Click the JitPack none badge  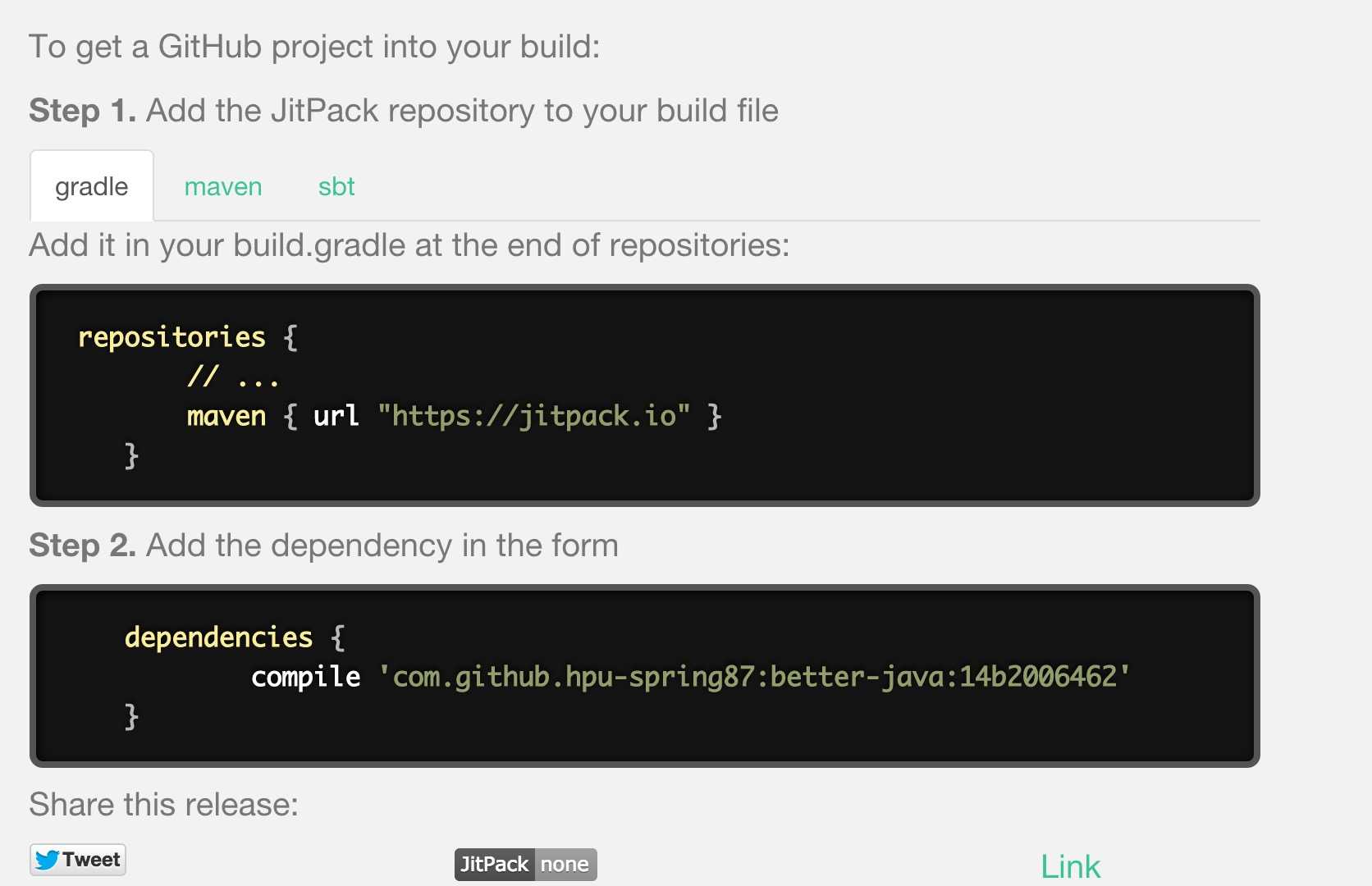(x=525, y=865)
